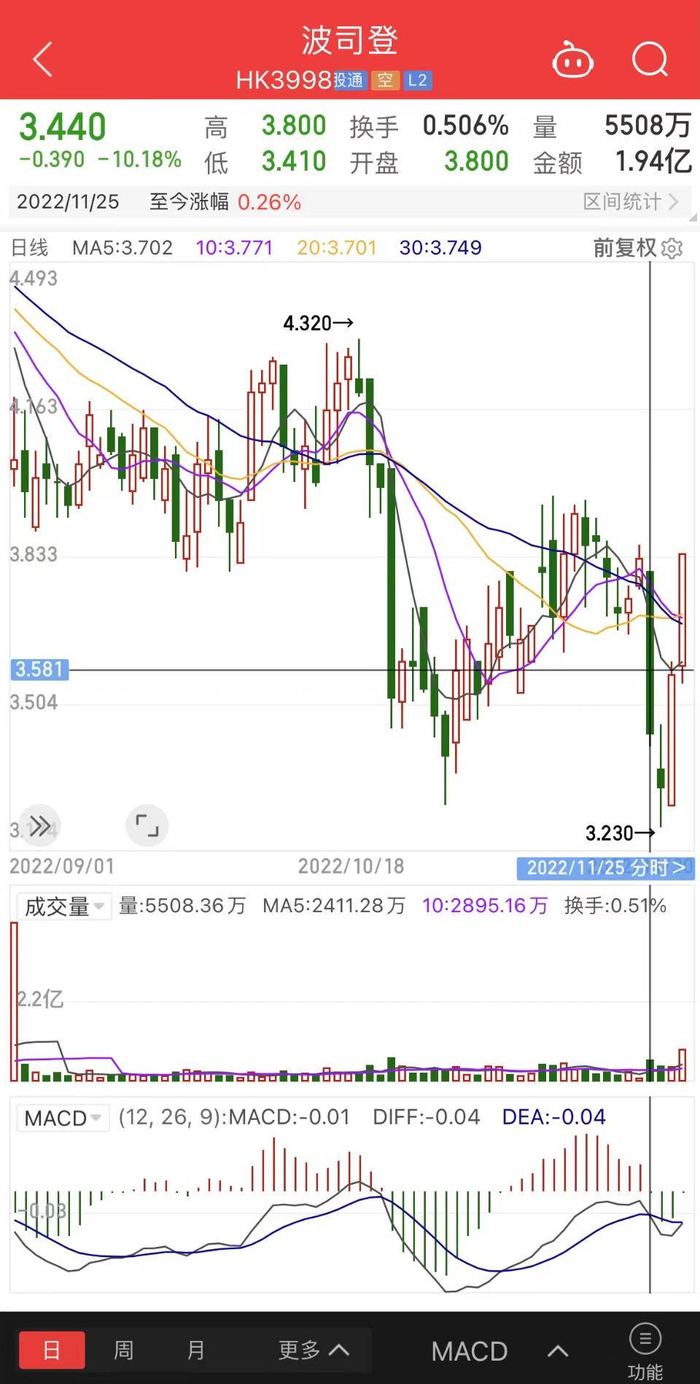The width and height of the screenshot is (700, 1384).
Task: Tap the -0.390 price change value
Action: tap(53, 160)
